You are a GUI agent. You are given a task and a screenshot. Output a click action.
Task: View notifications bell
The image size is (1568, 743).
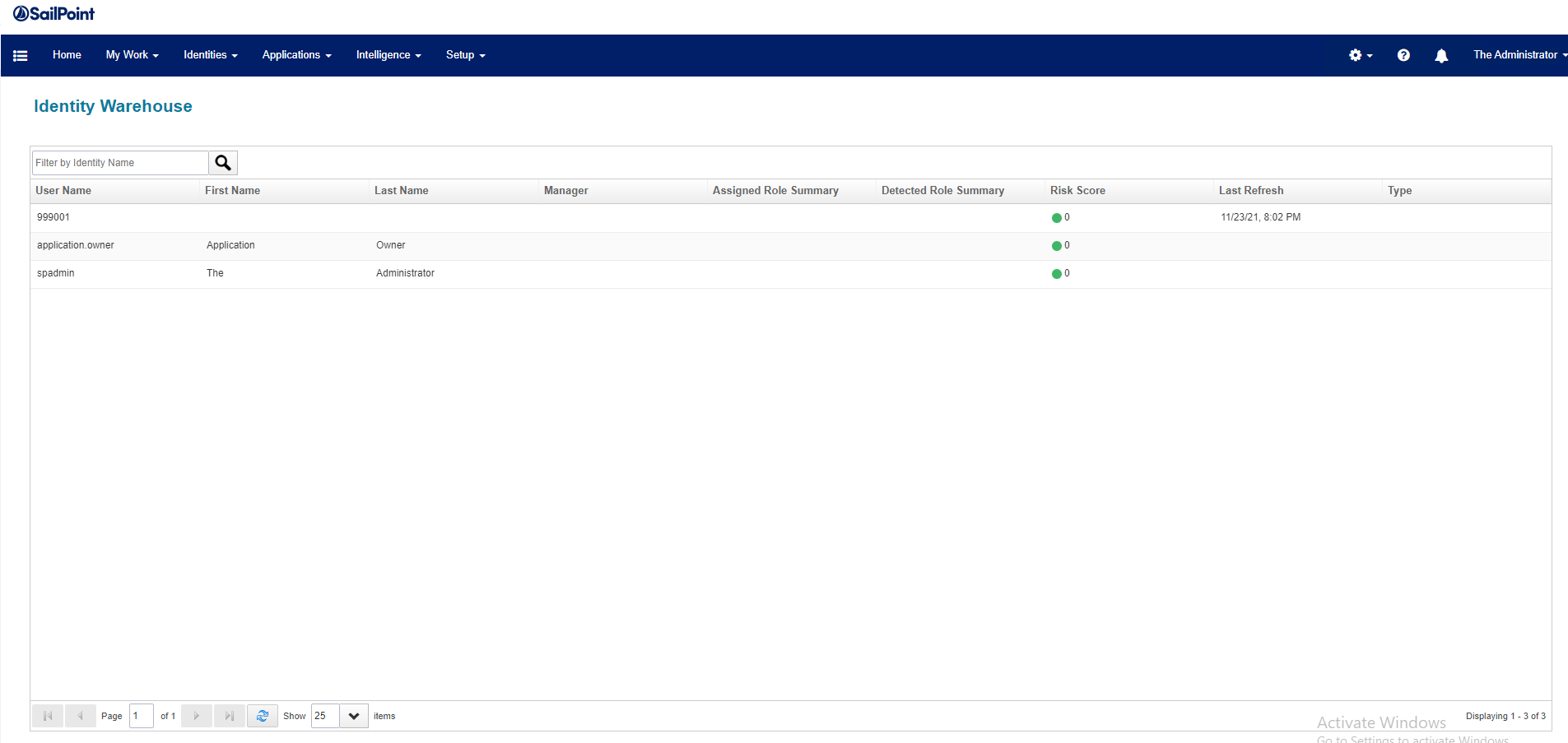point(1441,55)
